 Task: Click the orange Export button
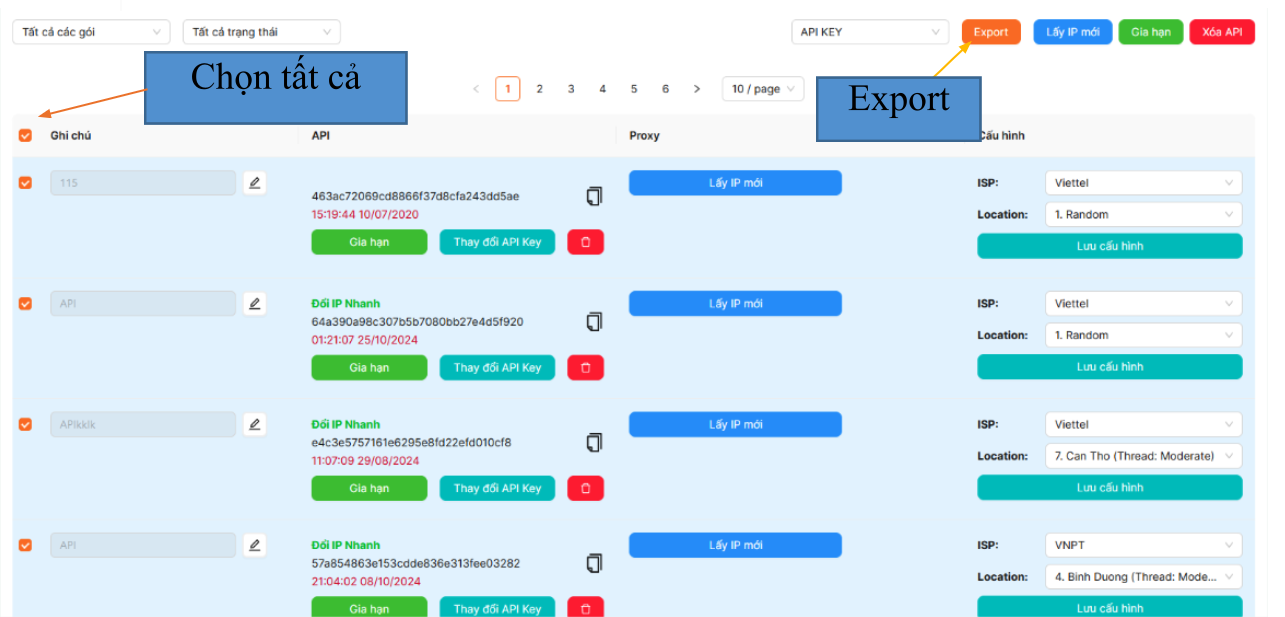point(991,32)
